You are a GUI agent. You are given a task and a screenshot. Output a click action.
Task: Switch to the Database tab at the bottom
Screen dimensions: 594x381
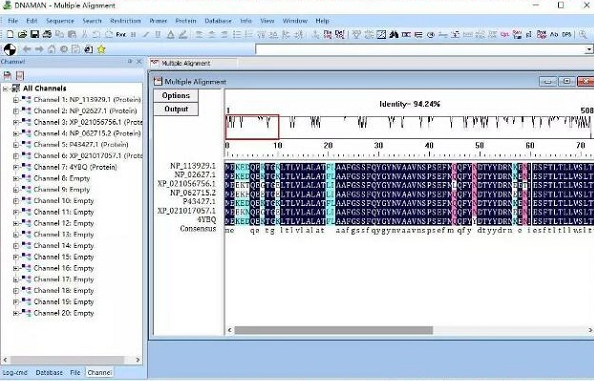point(49,373)
